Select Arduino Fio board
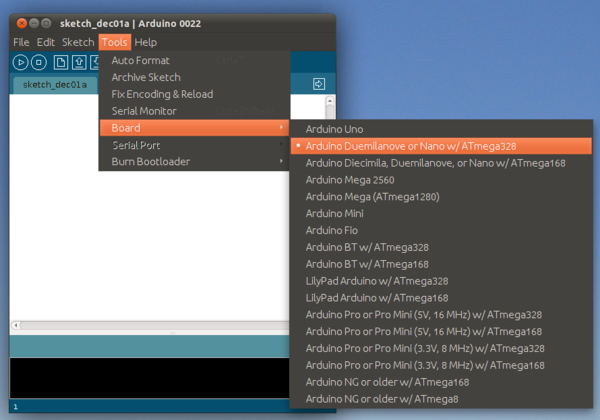Image resolution: width=600 pixels, height=420 pixels. [441, 230]
